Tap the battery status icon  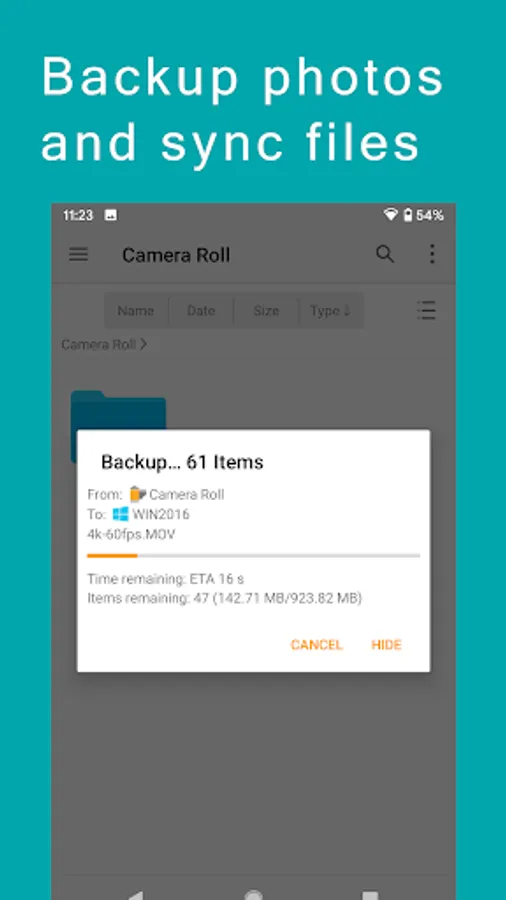click(x=408, y=215)
